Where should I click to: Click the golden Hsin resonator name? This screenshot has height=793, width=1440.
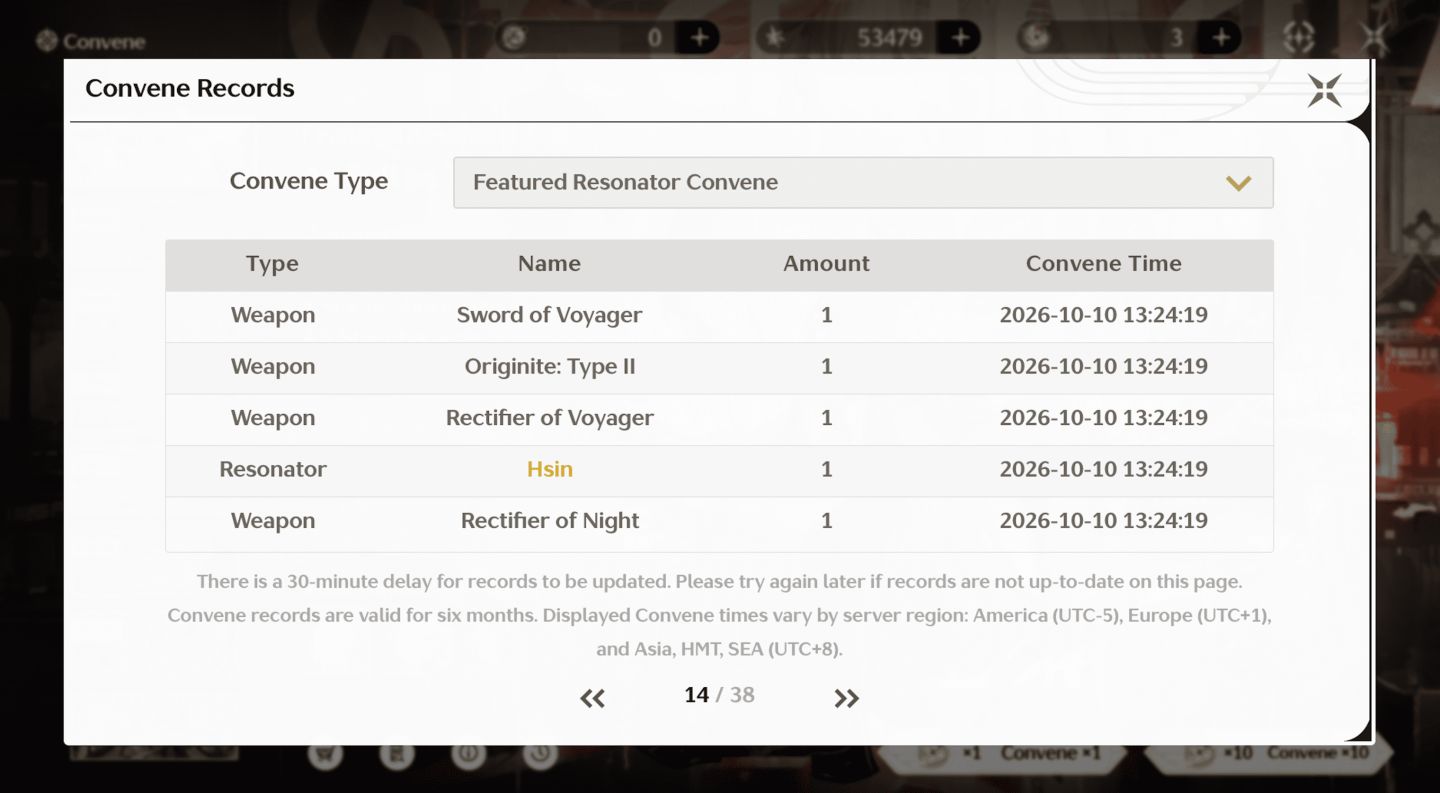(x=550, y=470)
